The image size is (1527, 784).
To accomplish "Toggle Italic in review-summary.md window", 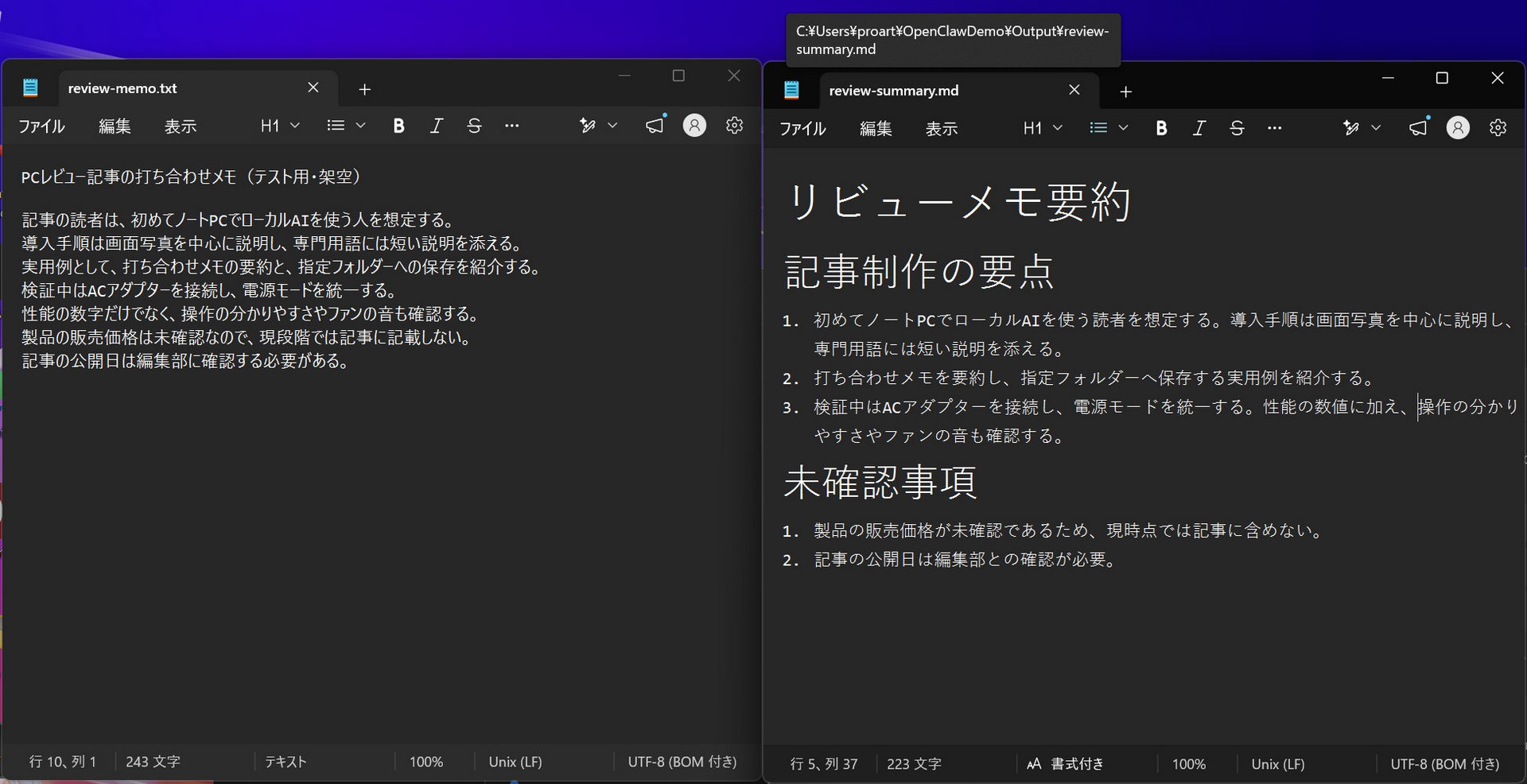I will (1199, 128).
